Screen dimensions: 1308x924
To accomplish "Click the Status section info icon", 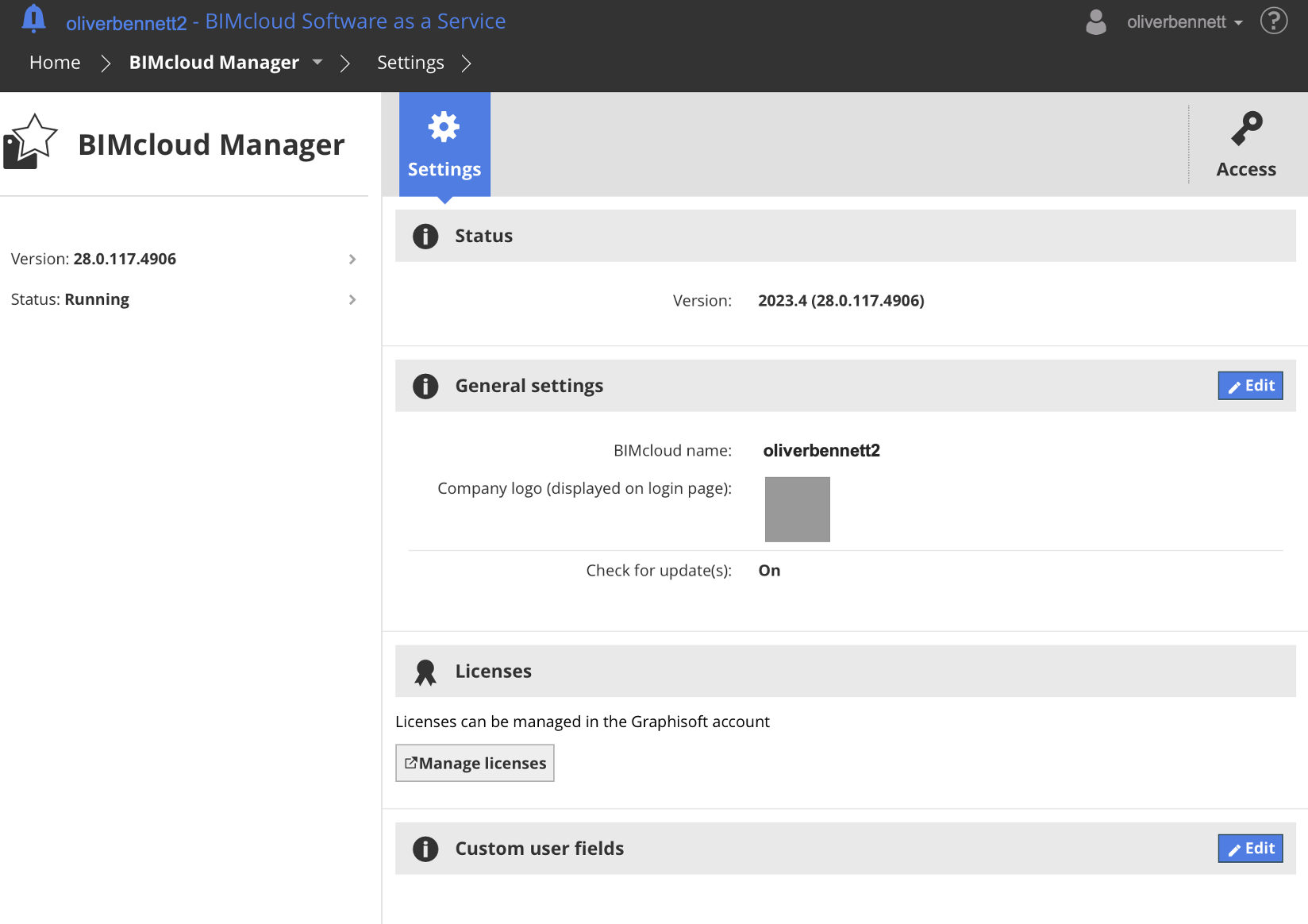I will pos(425,237).
